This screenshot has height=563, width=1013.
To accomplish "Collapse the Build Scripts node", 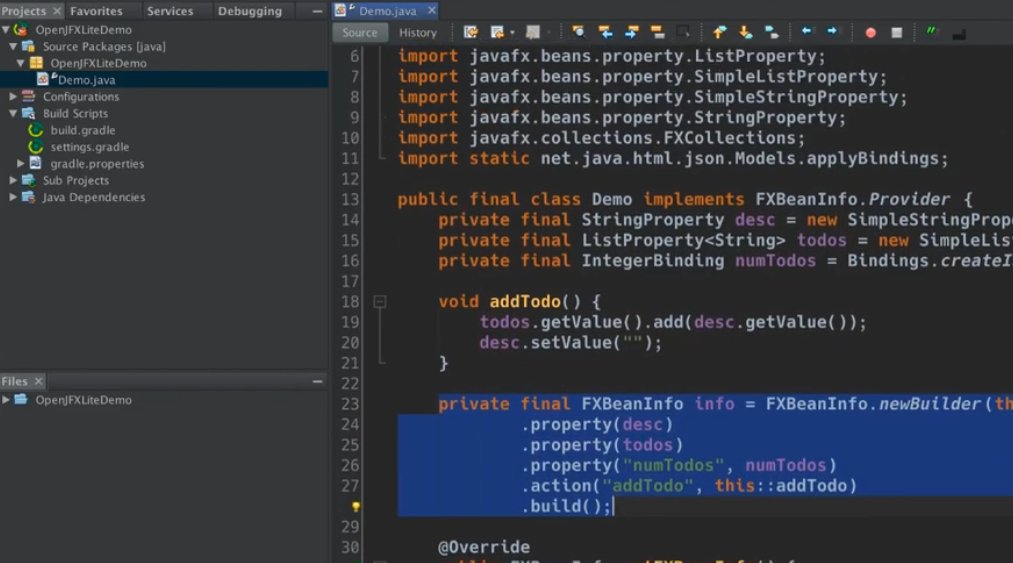I will (x=13, y=114).
